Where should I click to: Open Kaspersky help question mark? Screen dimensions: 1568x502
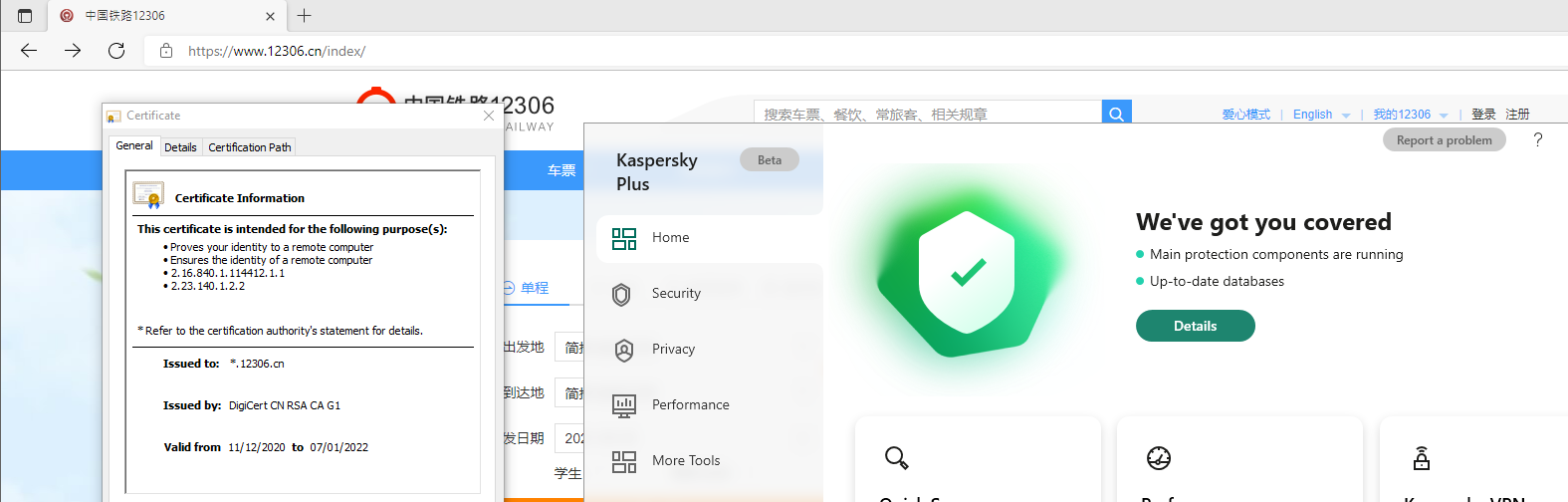coord(1538,139)
